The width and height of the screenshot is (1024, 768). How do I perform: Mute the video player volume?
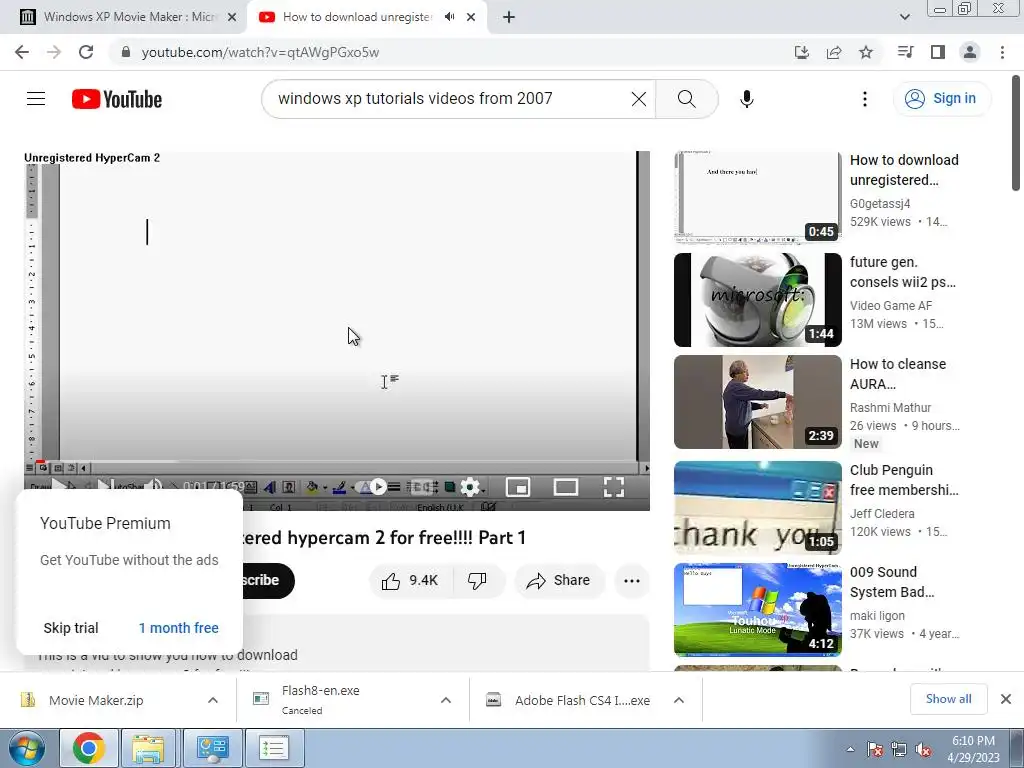tap(153, 487)
